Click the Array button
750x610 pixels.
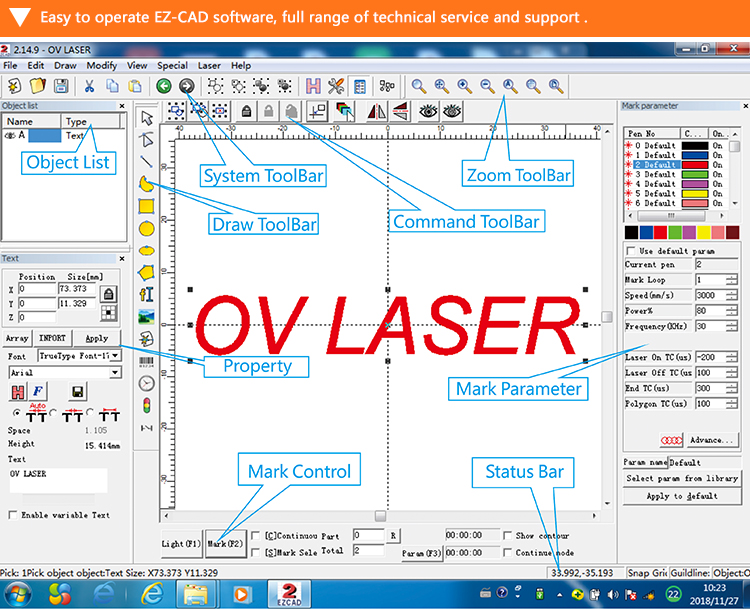[x=17, y=338]
